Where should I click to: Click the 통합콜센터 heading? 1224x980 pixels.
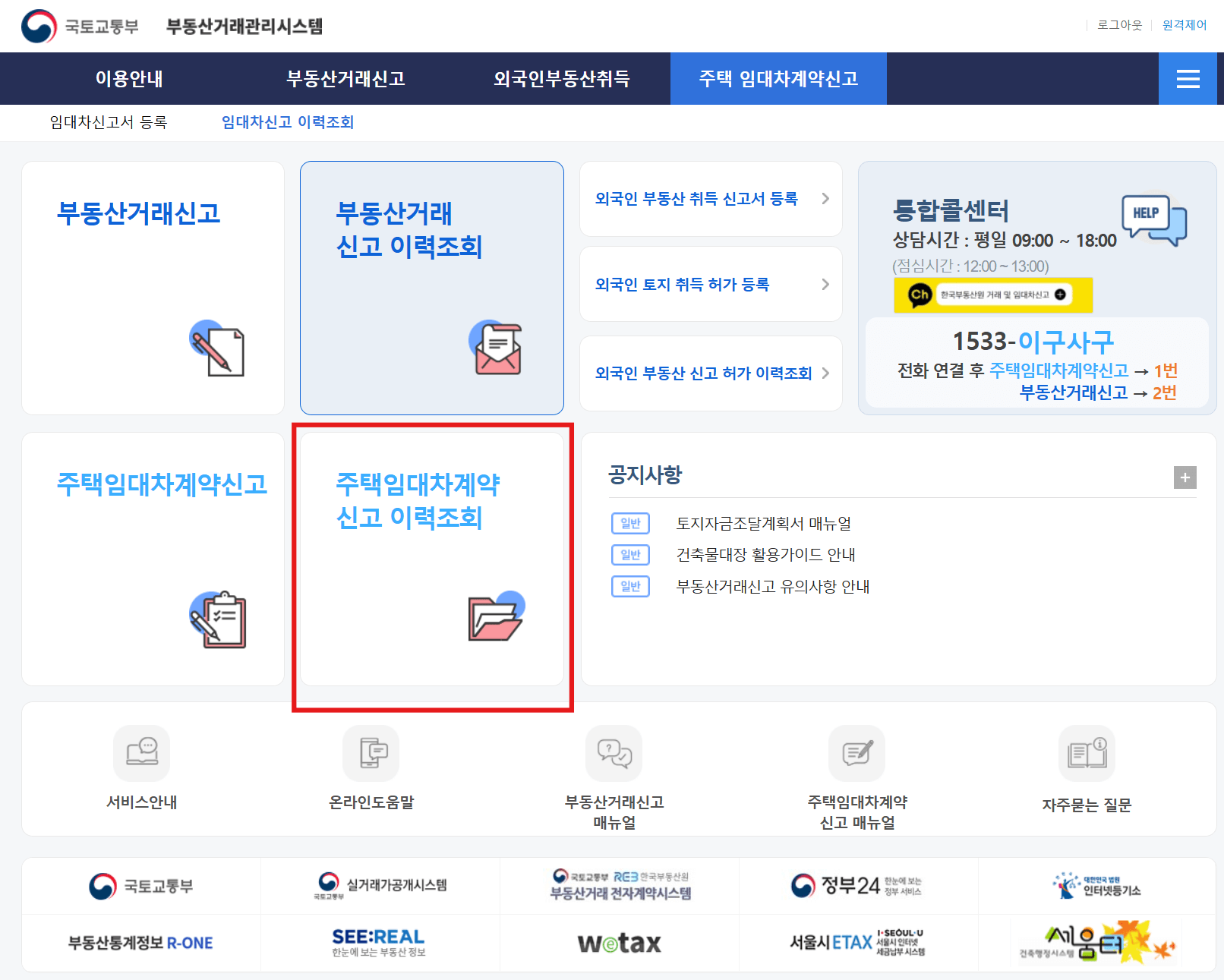pyautogui.click(x=951, y=210)
